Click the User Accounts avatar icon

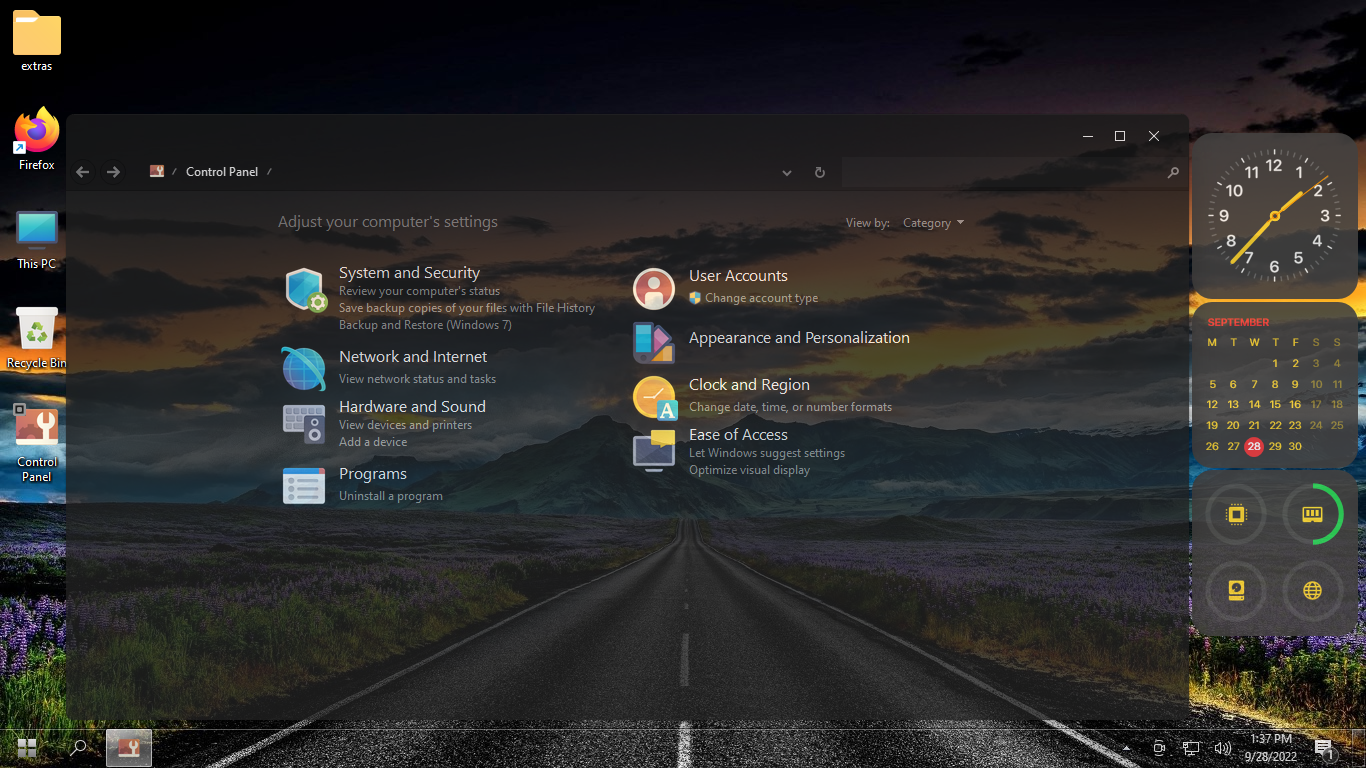point(654,289)
